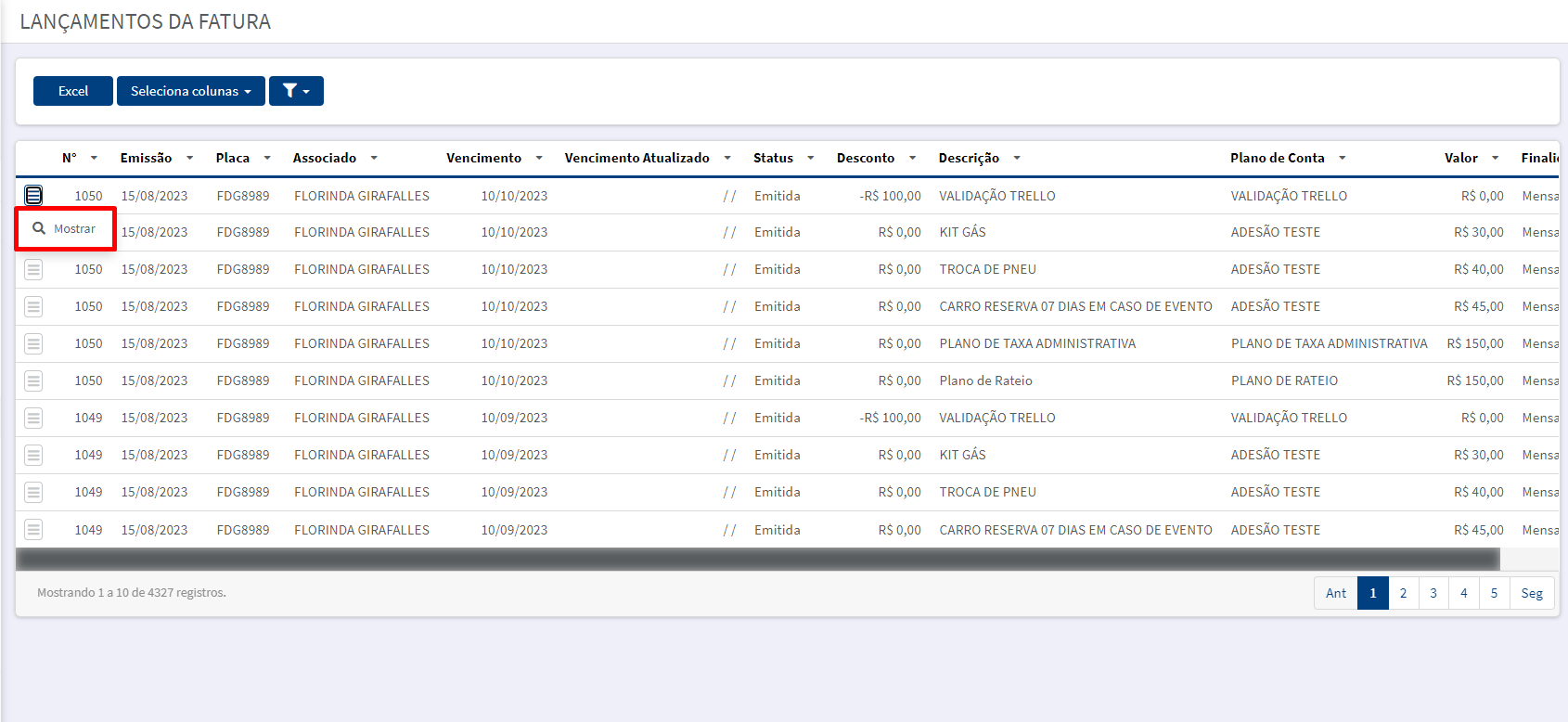Viewport: 1568px width, 722px height.
Task: Select '-R$ 100,00' discount in invoice 1049 row
Action: (891, 418)
